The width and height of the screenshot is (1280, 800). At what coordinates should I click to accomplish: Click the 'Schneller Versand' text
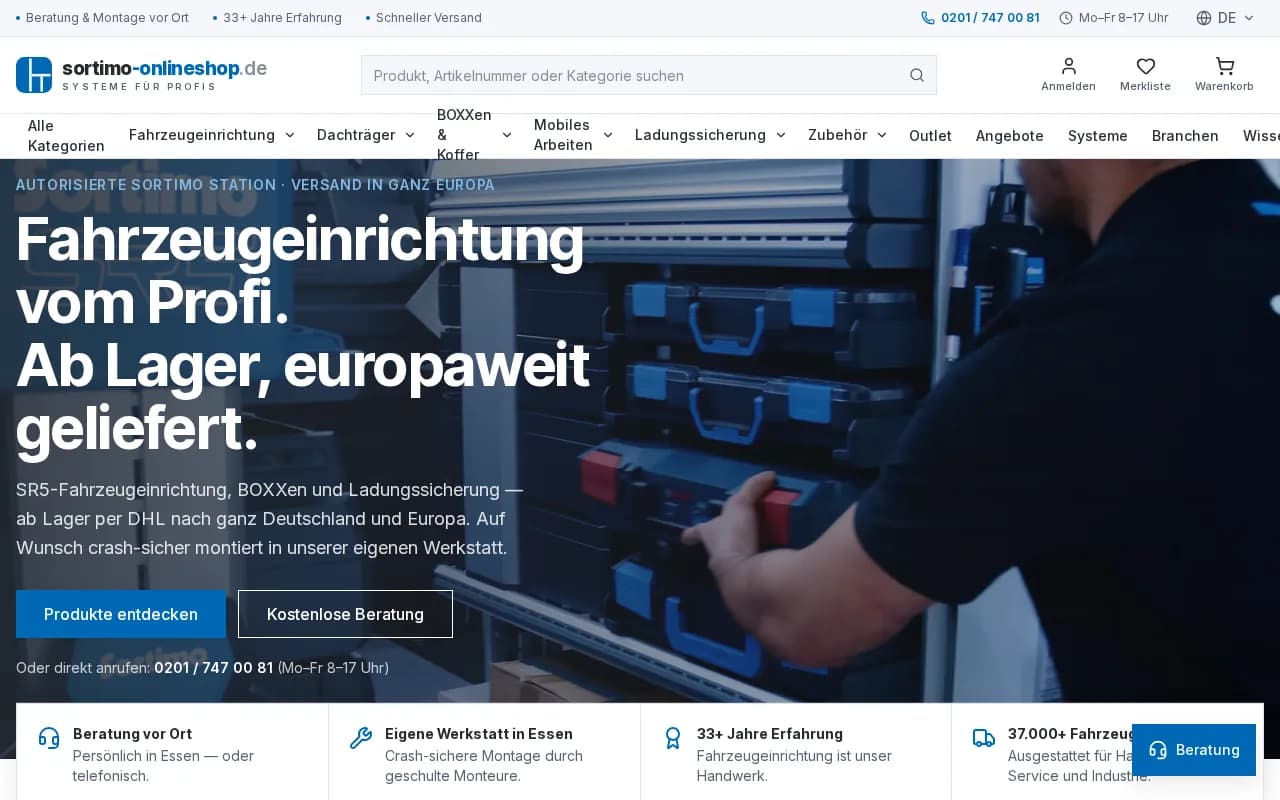429,18
